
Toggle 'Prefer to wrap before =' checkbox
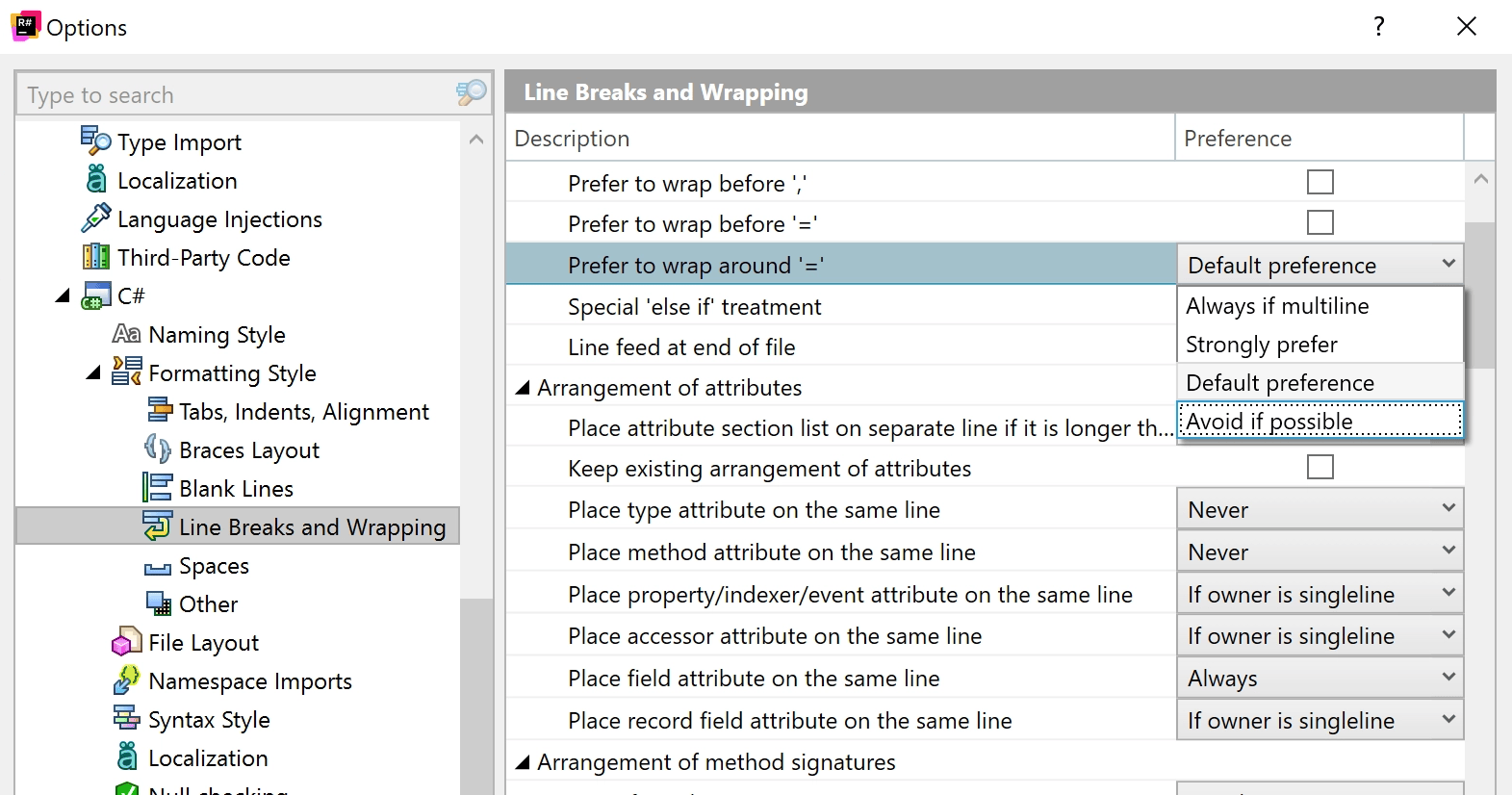click(1320, 222)
